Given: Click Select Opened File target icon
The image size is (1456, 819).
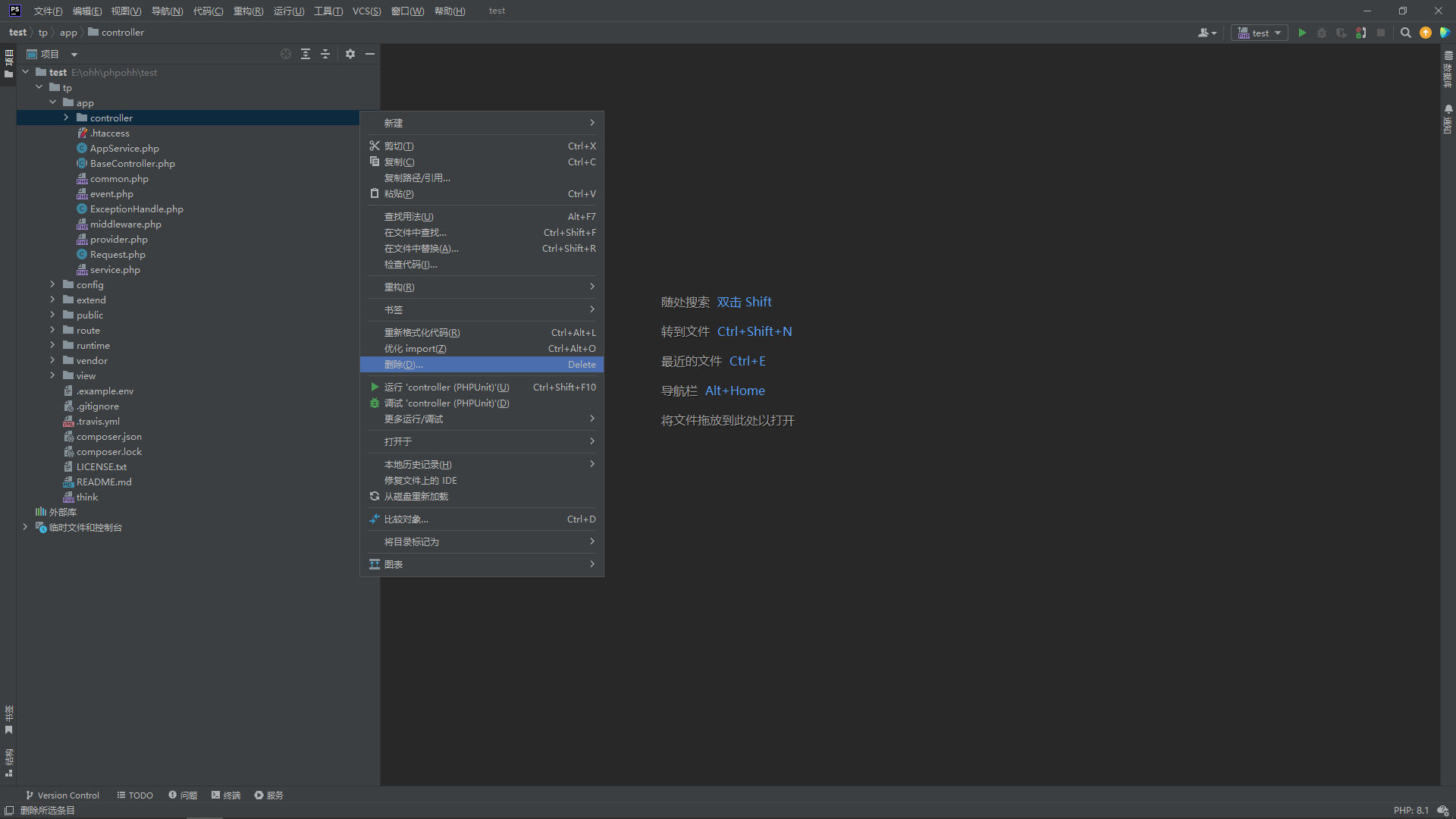Looking at the screenshot, I should click(x=286, y=54).
